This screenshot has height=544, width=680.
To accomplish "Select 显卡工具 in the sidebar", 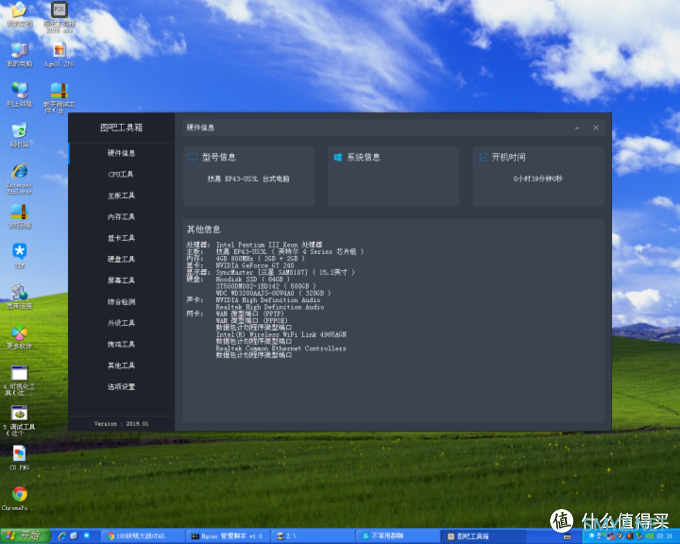I will (121, 238).
